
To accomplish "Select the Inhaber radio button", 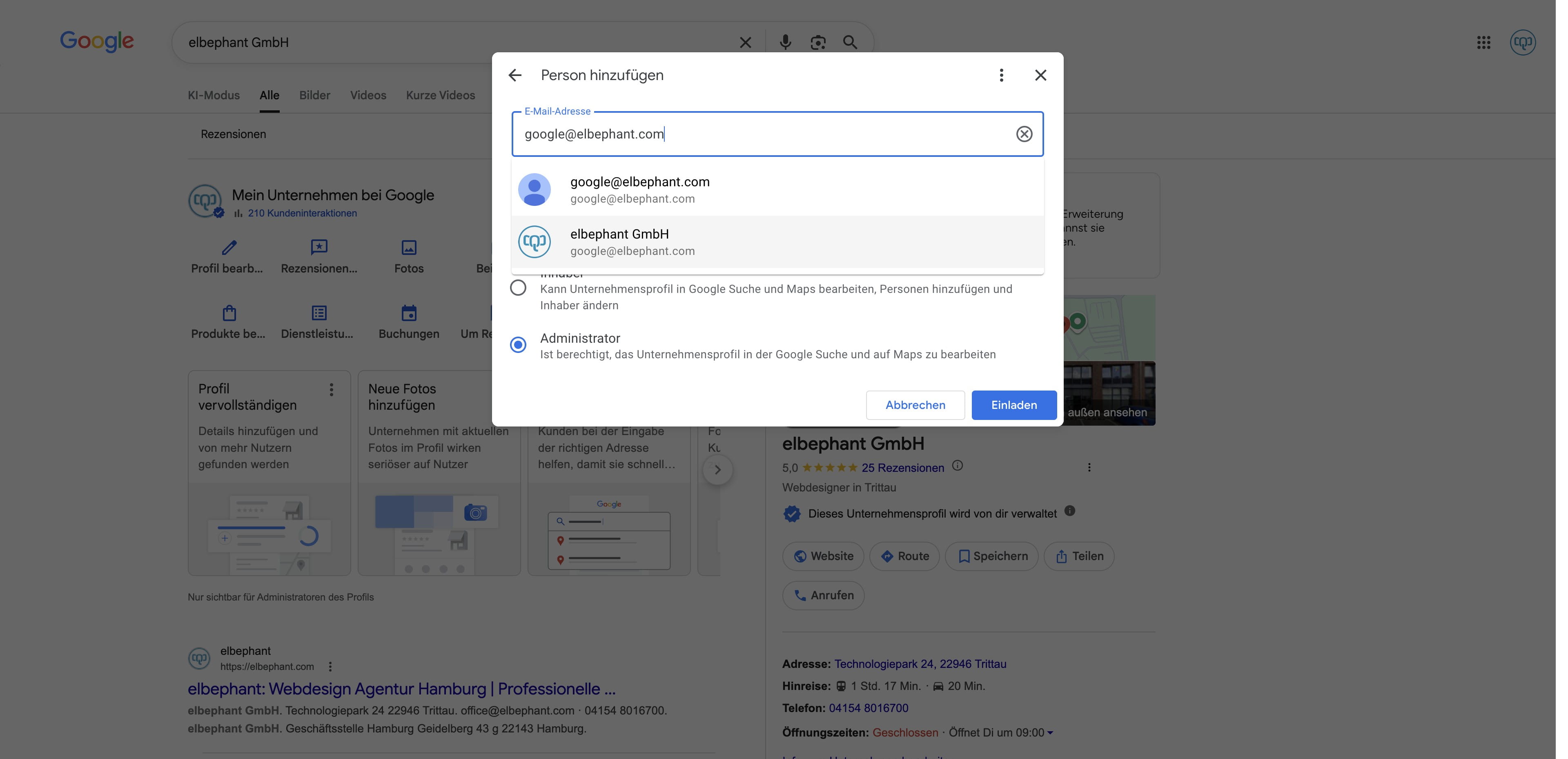I will point(518,287).
